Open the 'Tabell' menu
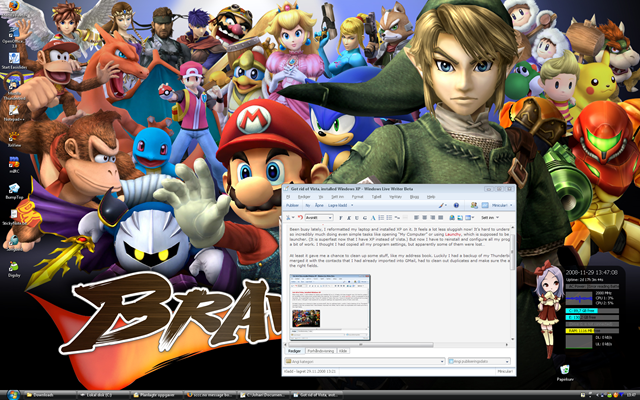Image resolution: width=640 pixels, height=400 pixels. [376, 197]
